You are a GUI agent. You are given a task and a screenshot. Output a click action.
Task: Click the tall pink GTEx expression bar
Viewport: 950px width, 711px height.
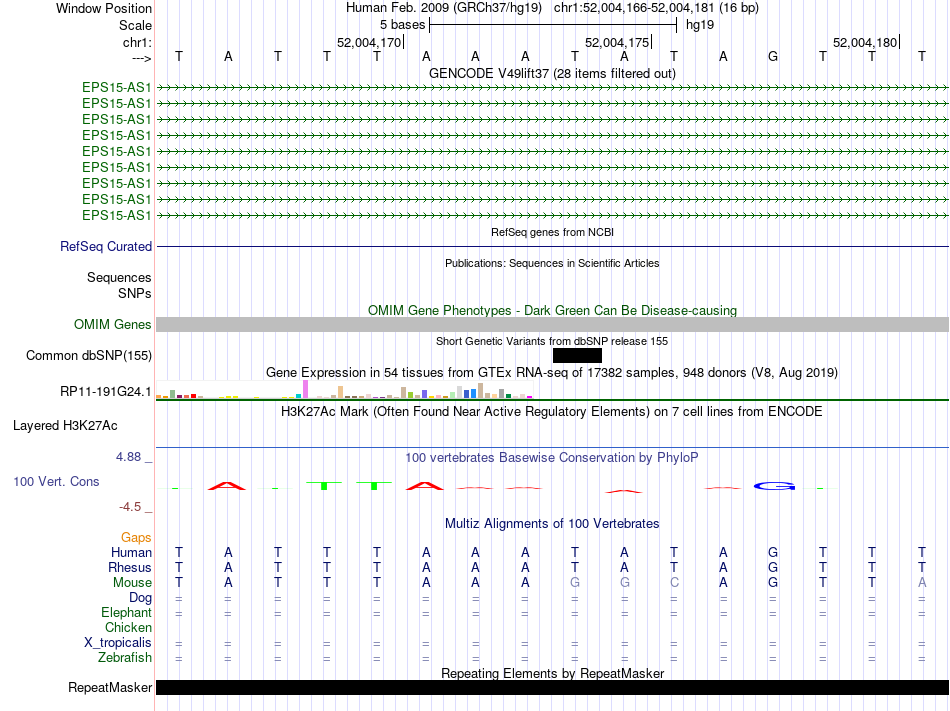[x=306, y=389]
